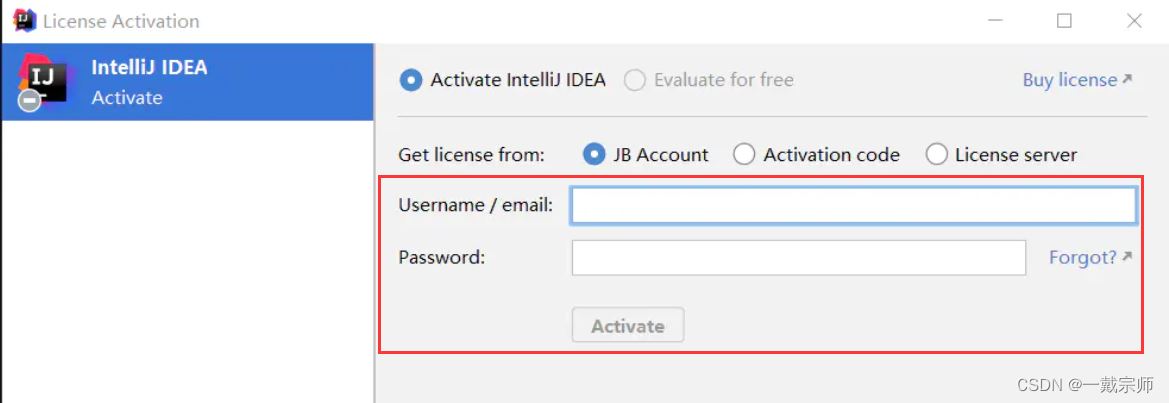Choose the License server option

coord(1001,155)
